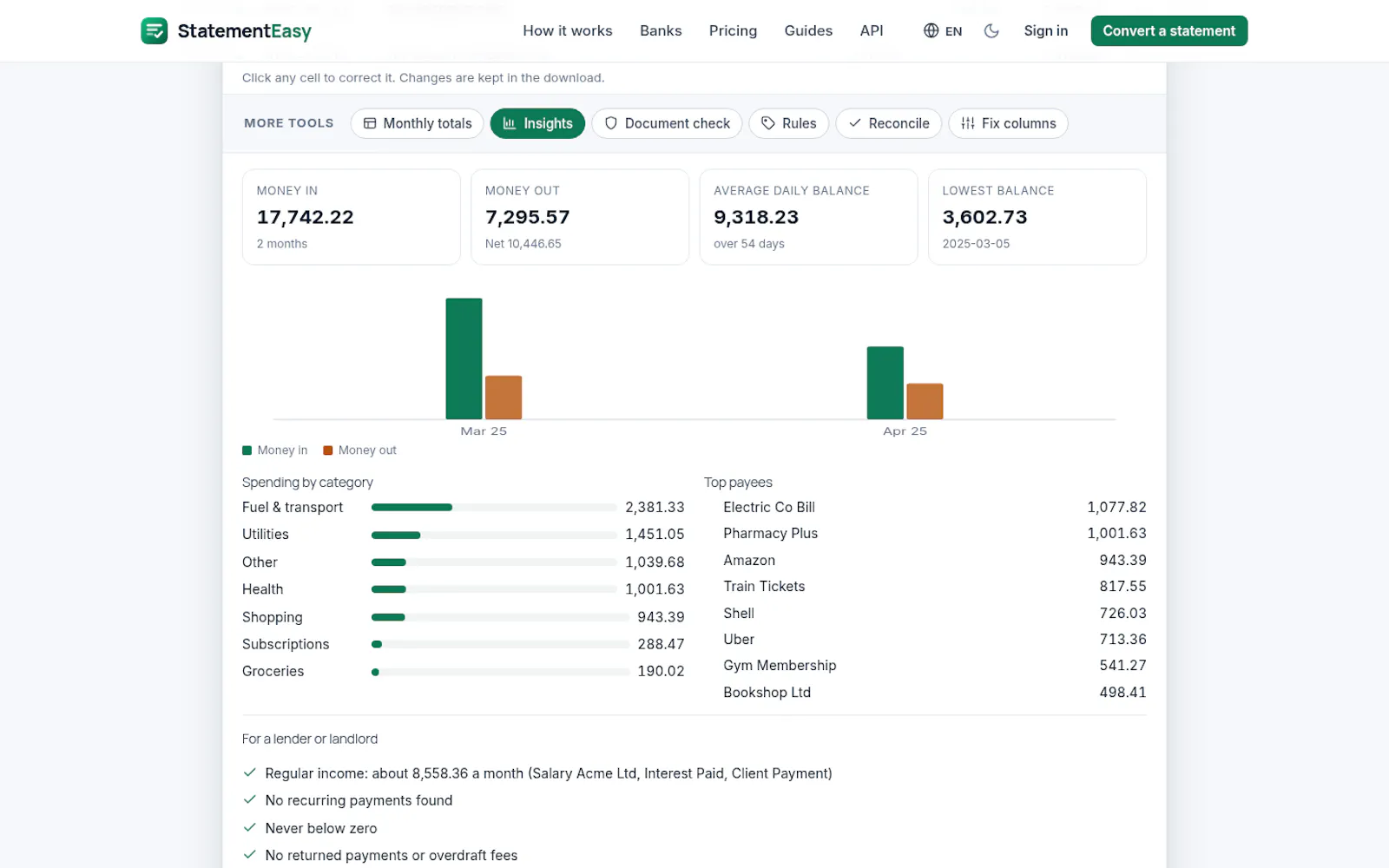1389x868 pixels.
Task: Switch to Monthly totals tool
Action: [x=417, y=123]
